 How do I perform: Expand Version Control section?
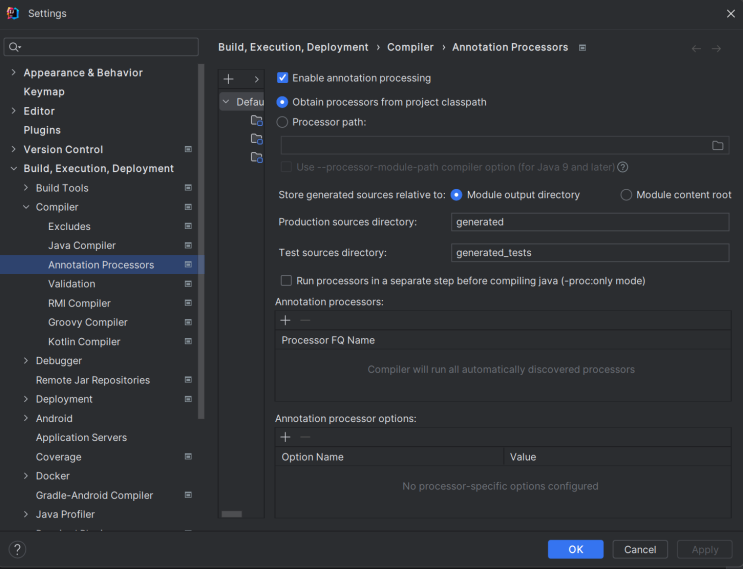pyautogui.click(x=13, y=149)
